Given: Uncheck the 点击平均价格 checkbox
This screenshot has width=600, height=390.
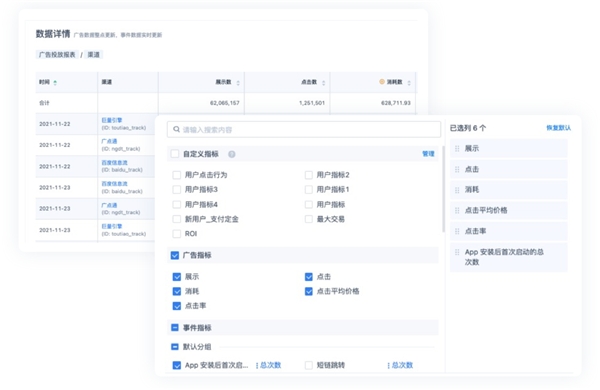Looking at the screenshot, I should (x=309, y=291).
